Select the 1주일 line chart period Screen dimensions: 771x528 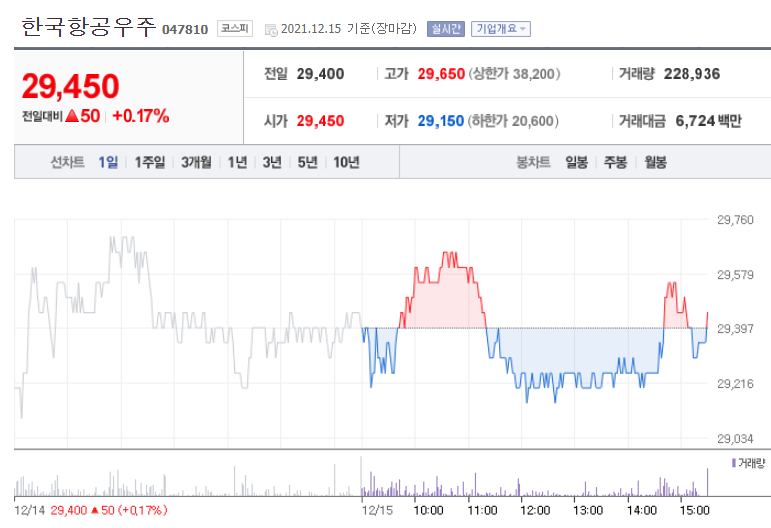pos(150,162)
